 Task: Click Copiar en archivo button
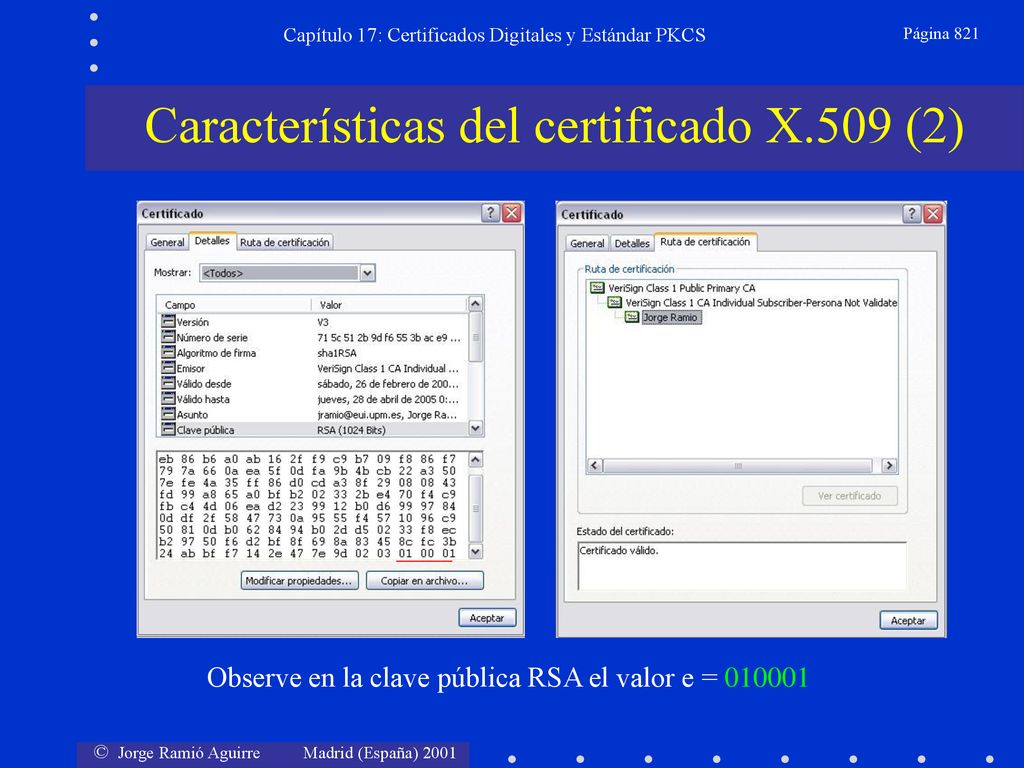tap(424, 581)
